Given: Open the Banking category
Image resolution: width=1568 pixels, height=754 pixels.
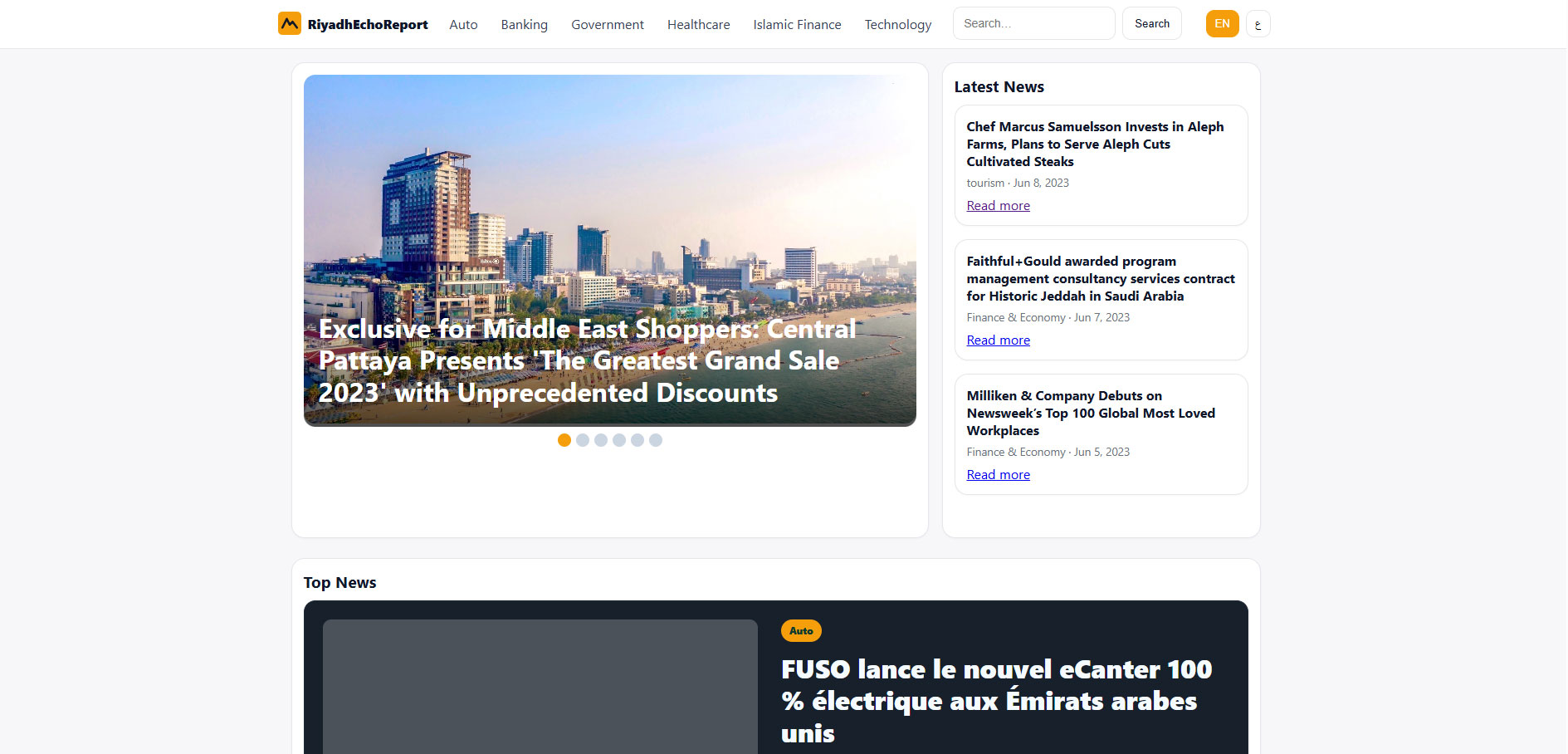Looking at the screenshot, I should tap(524, 25).
